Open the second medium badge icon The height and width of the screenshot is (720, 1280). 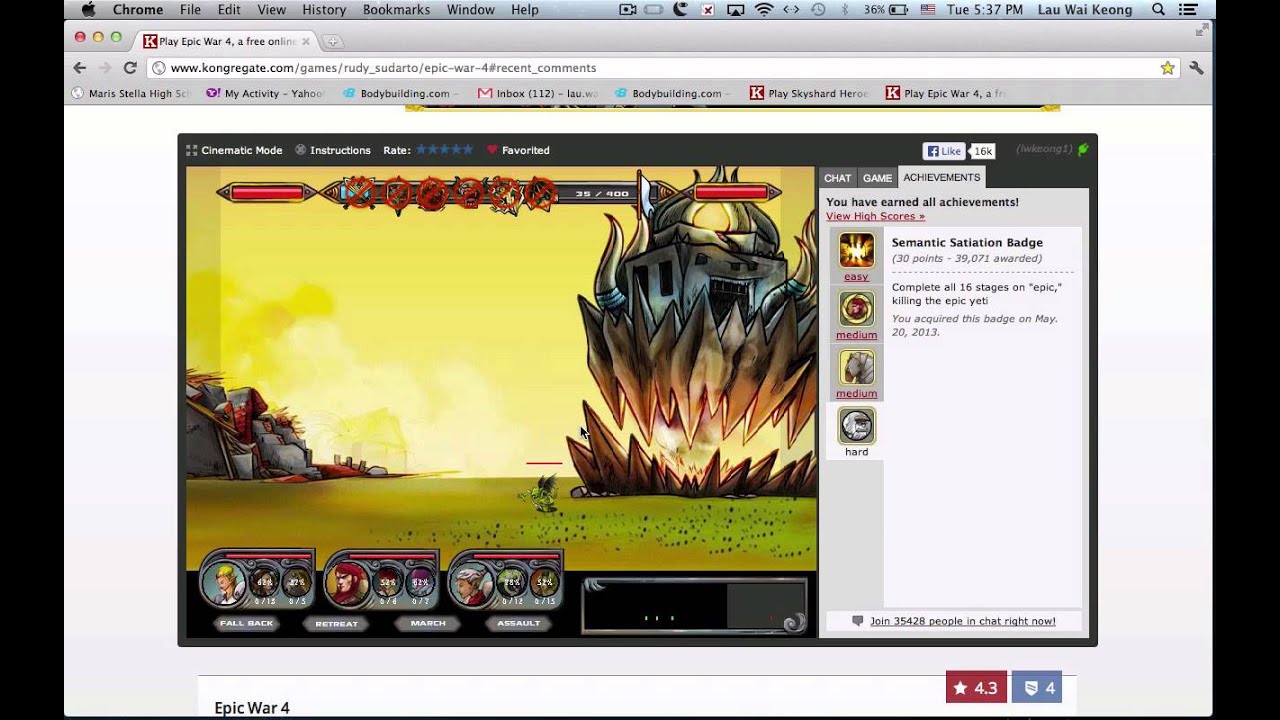pyautogui.click(x=856, y=367)
